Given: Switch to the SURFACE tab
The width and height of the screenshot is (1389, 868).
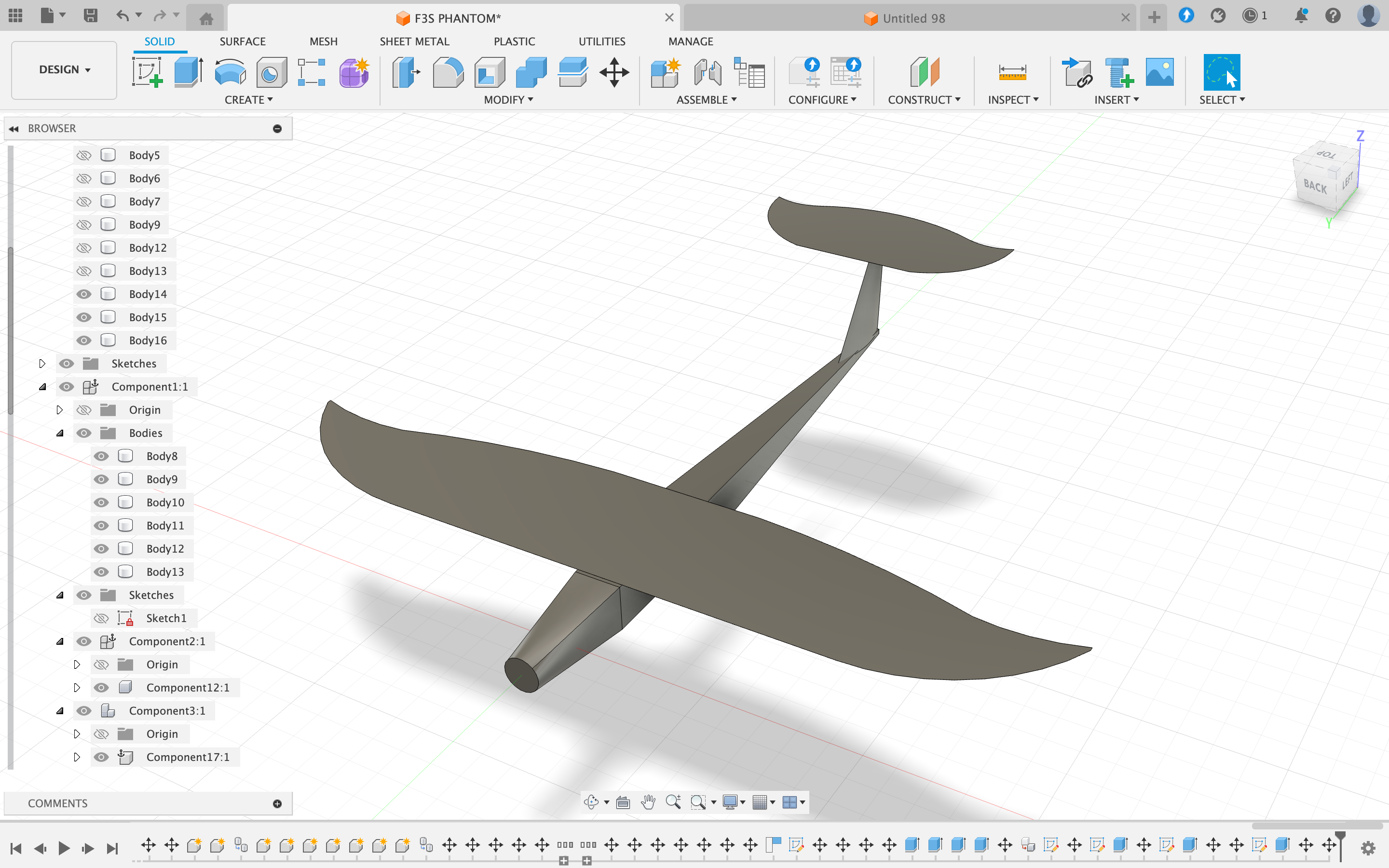Looking at the screenshot, I should (242, 41).
